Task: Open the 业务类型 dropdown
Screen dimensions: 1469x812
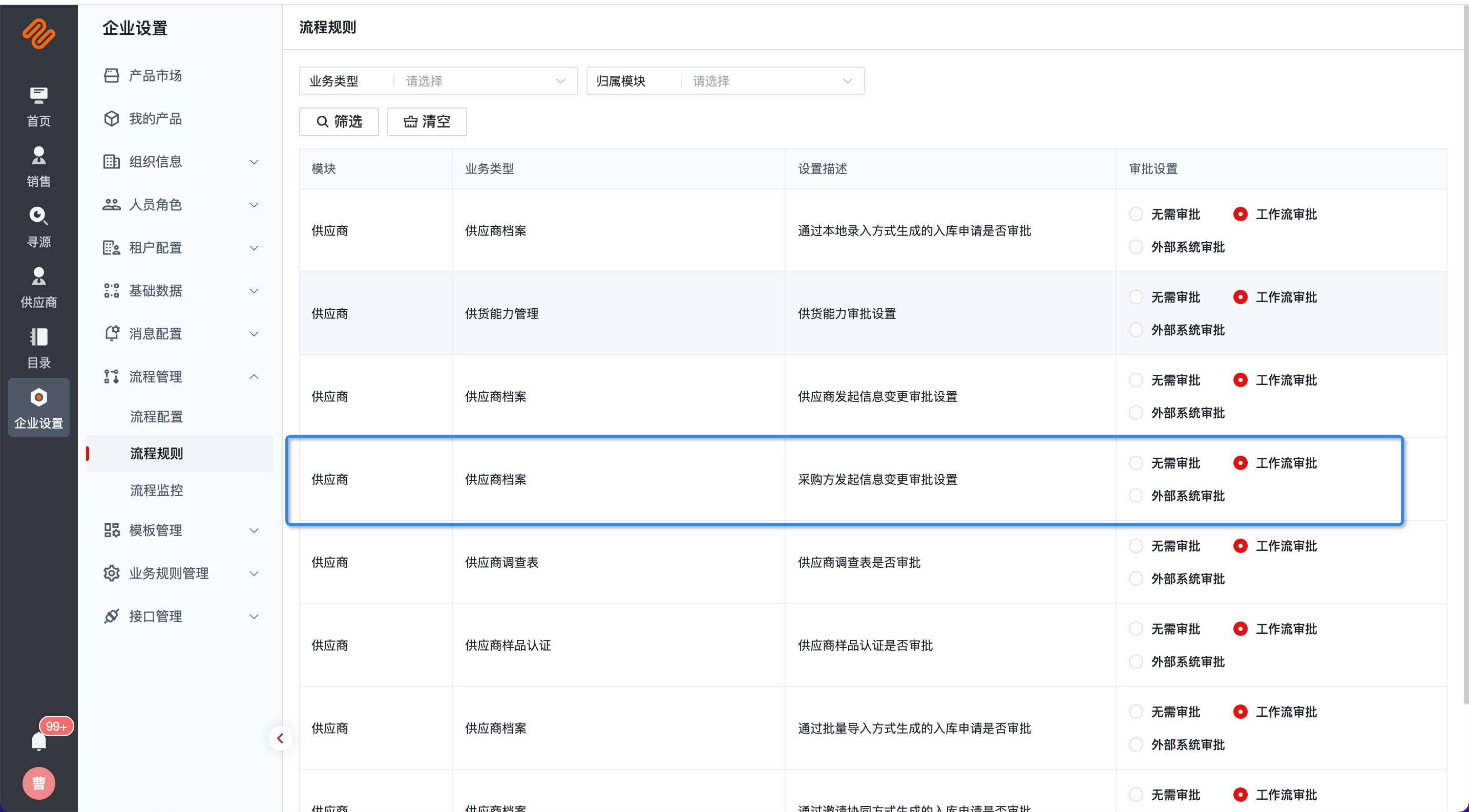Action: coord(438,81)
